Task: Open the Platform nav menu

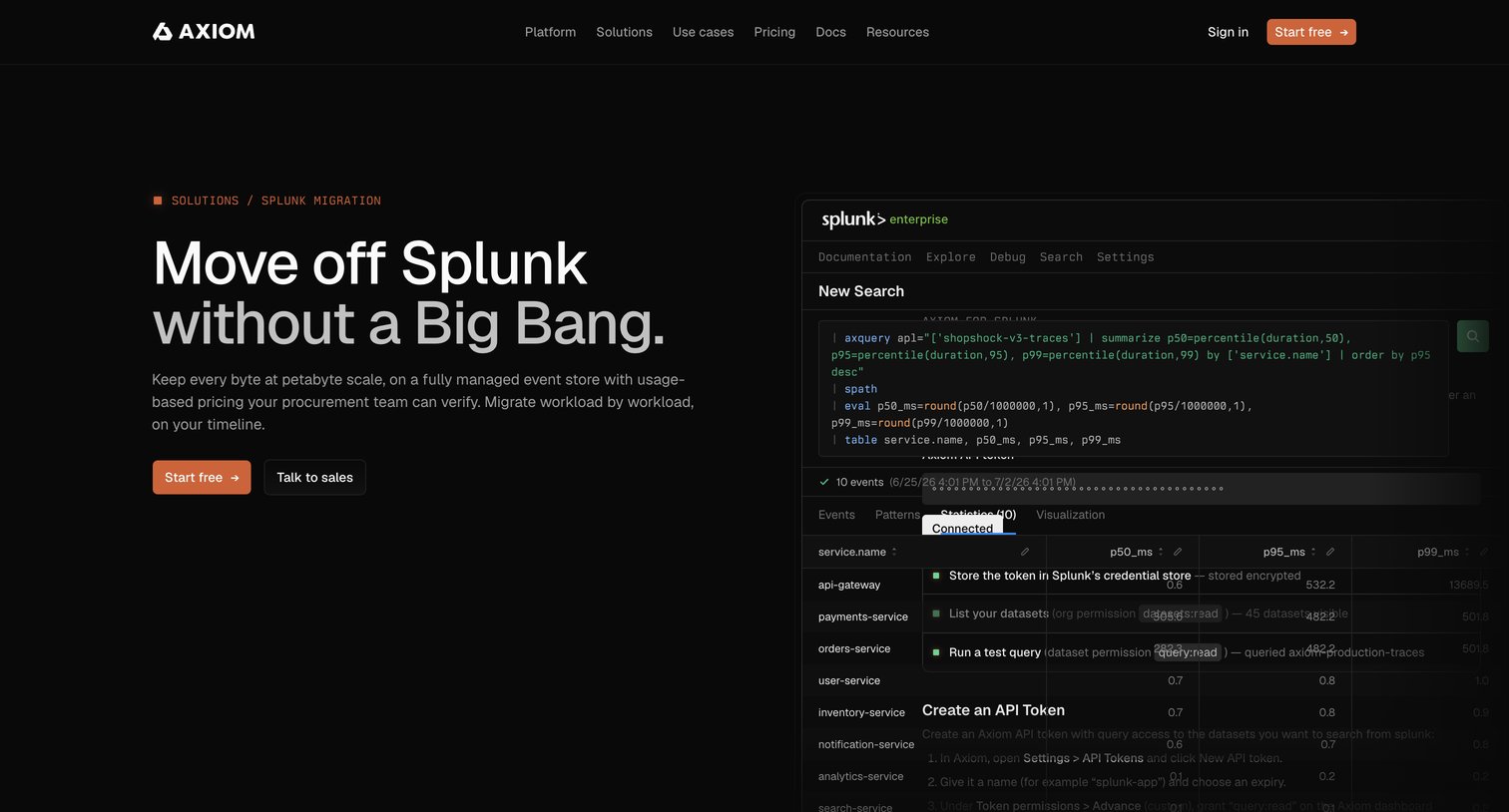Action: 550,32
